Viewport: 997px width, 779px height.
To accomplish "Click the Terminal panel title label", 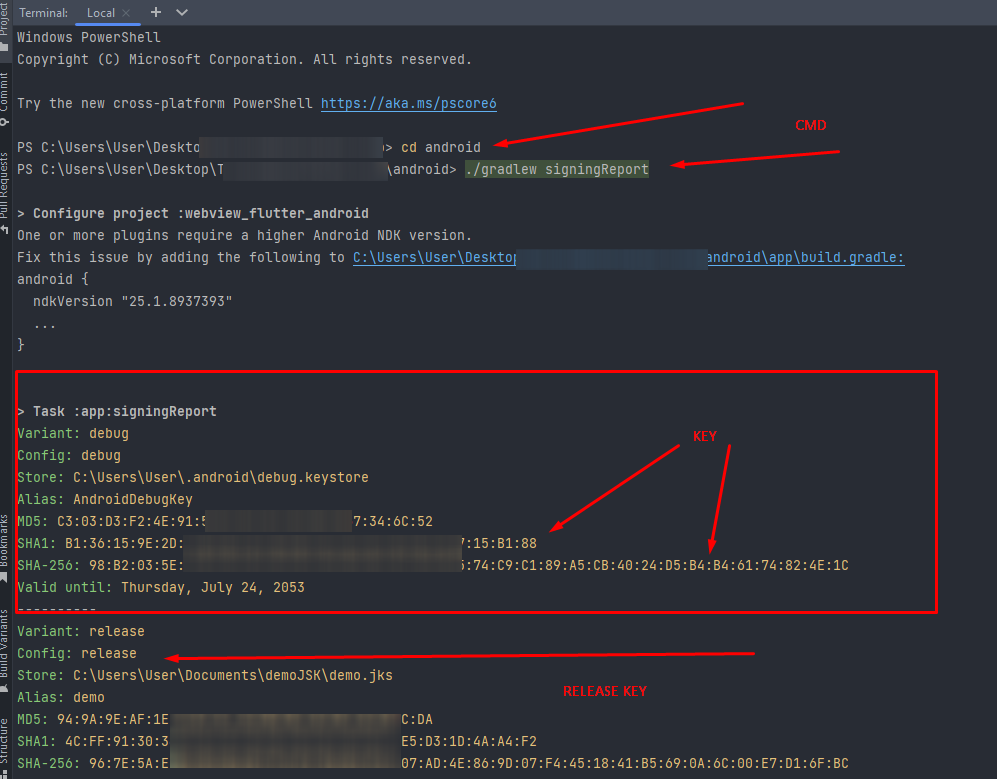I will (x=44, y=13).
